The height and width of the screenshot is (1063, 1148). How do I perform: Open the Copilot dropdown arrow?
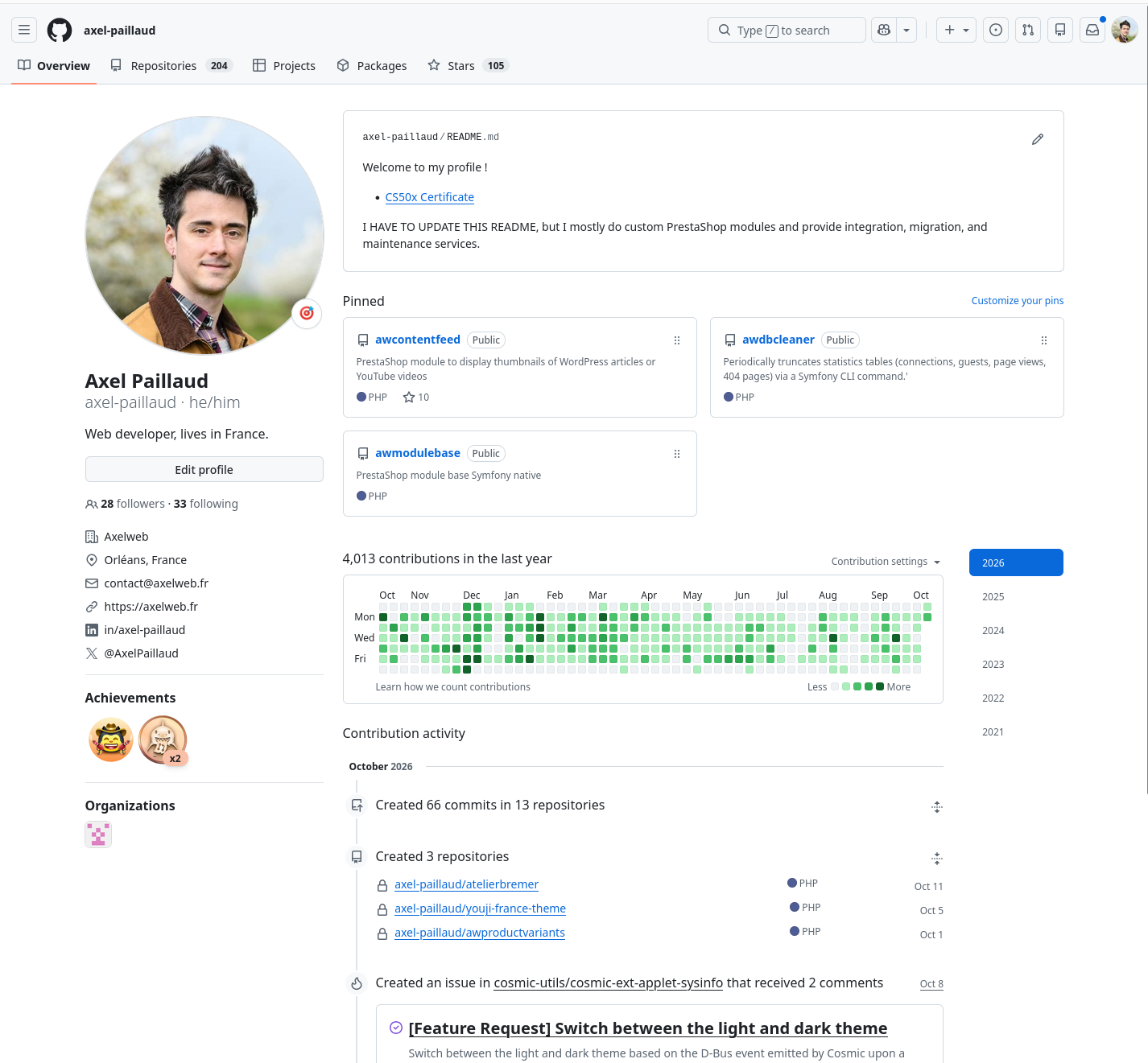click(906, 30)
